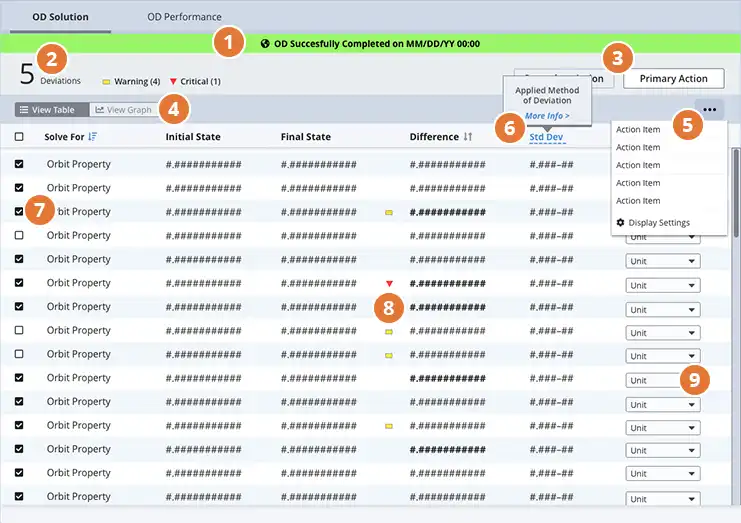Expand the Unit dropdown in the critical row
The image size is (741, 523).
(x=662, y=286)
